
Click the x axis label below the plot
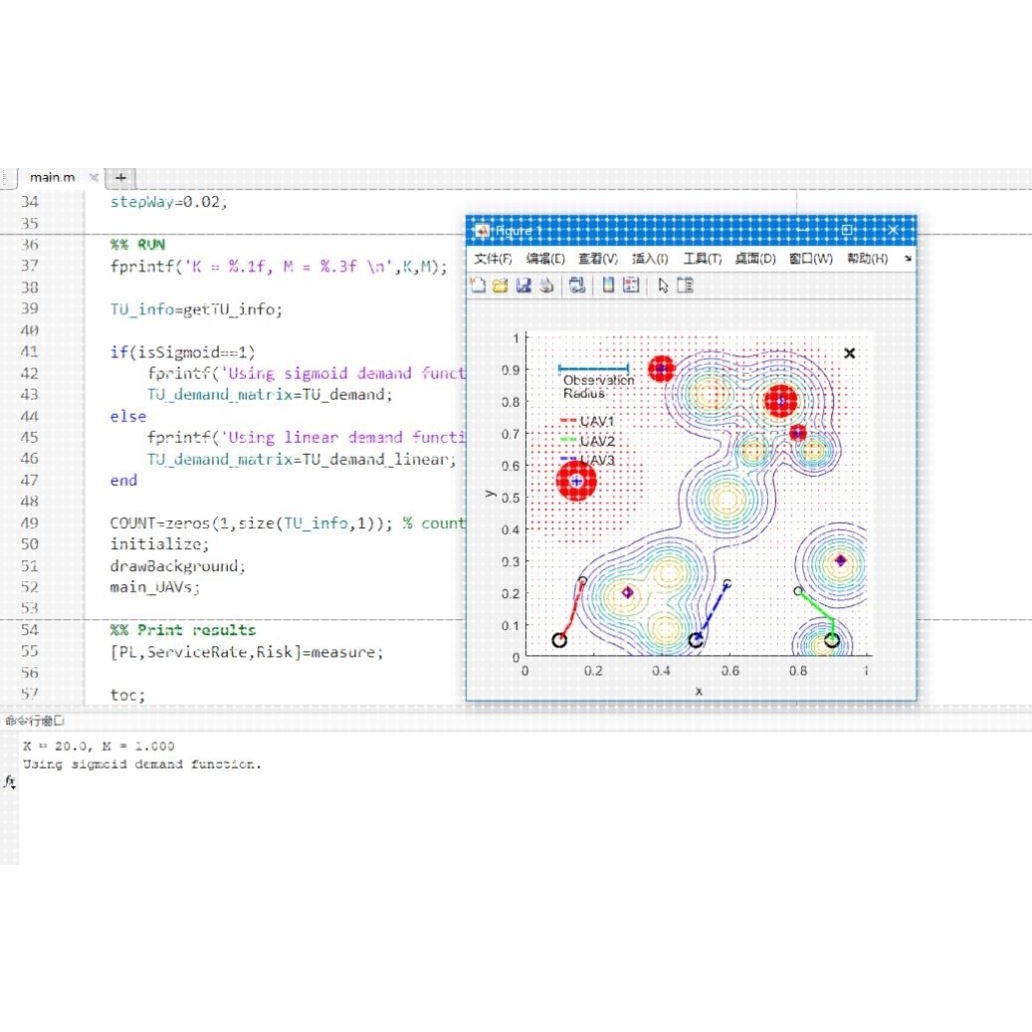pos(698,691)
